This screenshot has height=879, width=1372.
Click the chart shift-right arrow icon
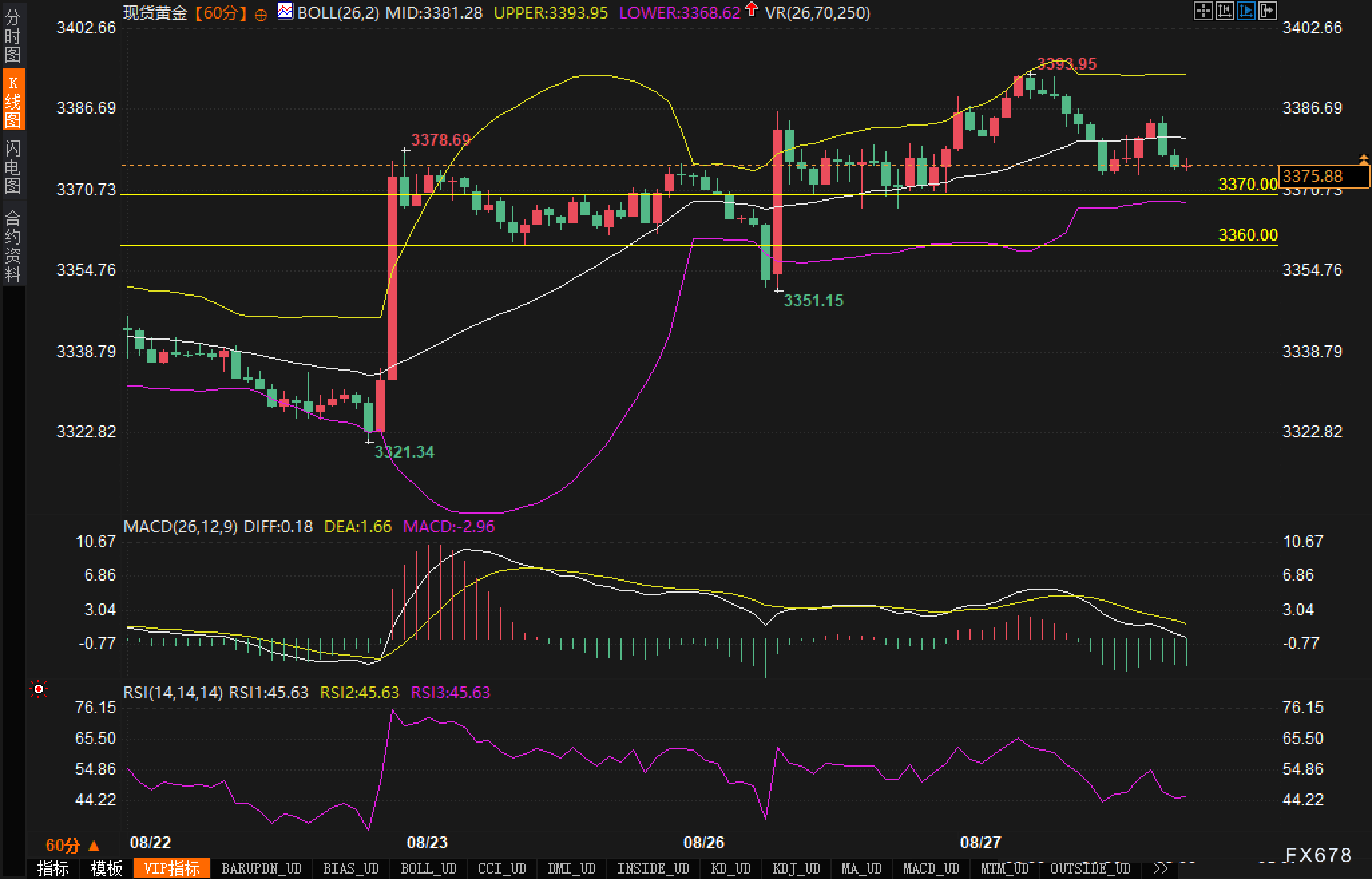1268,11
